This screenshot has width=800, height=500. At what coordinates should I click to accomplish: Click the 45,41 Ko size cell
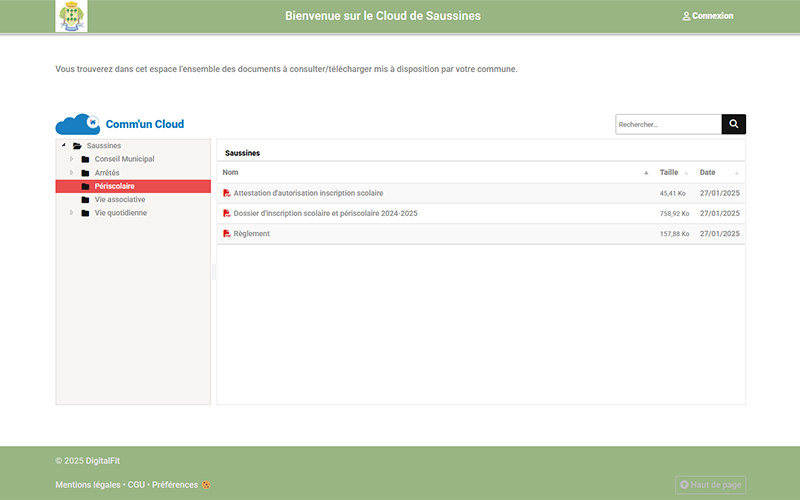[x=672, y=193]
